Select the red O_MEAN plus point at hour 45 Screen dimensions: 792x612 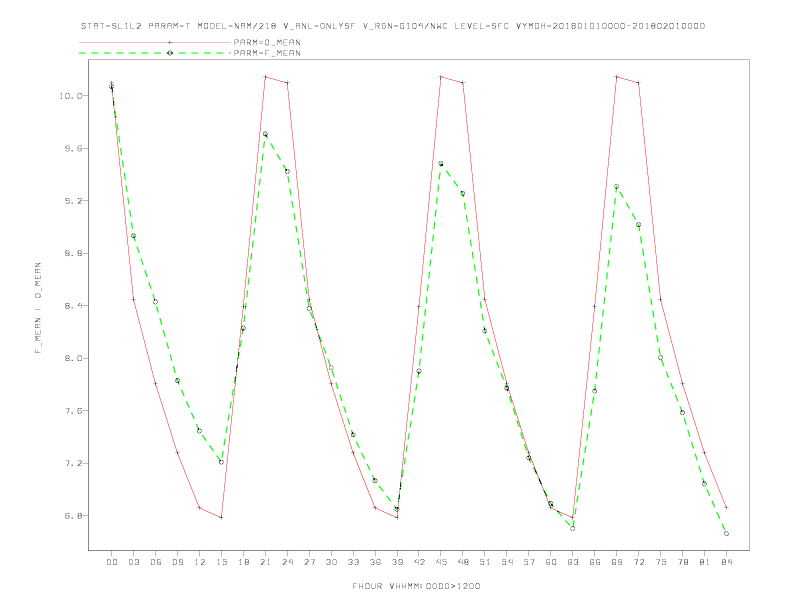(x=441, y=77)
